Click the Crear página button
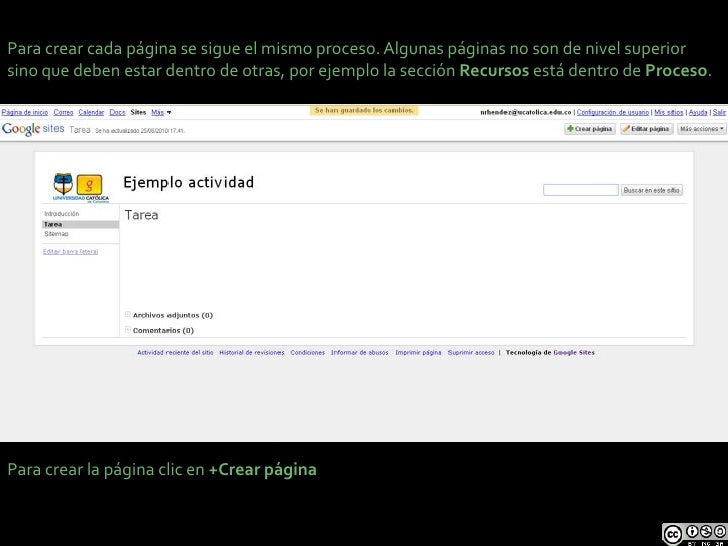This screenshot has width=728, height=546. [x=590, y=129]
